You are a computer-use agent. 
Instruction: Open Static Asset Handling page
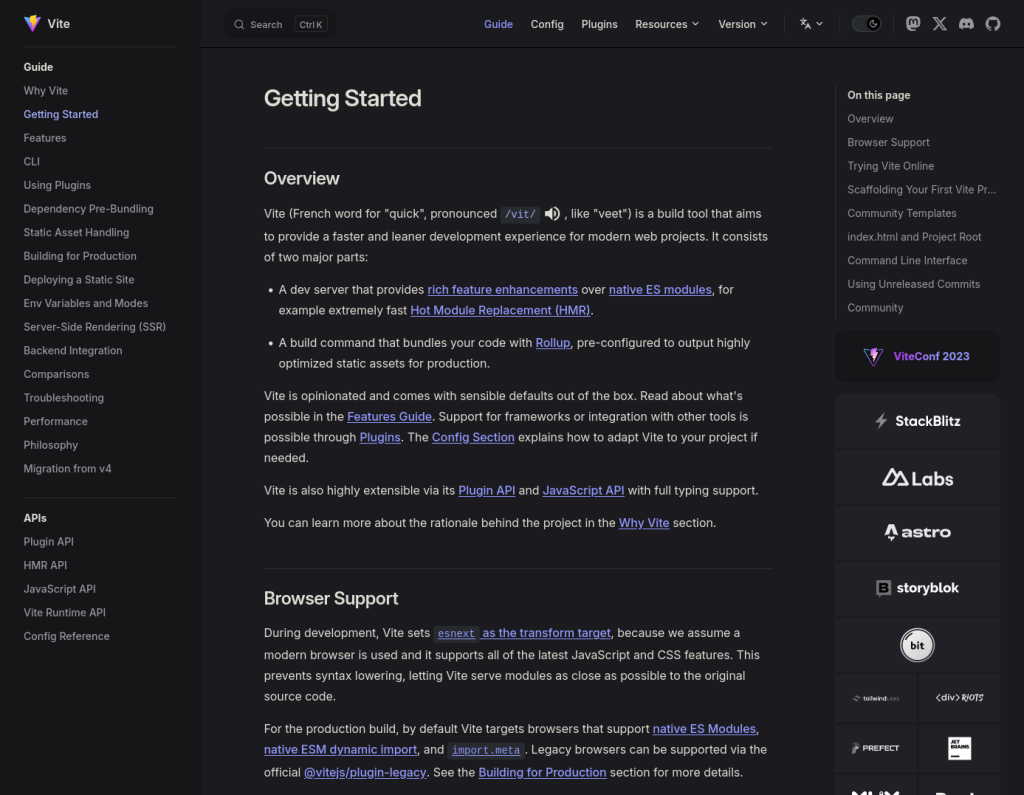(x=76, y=233)
